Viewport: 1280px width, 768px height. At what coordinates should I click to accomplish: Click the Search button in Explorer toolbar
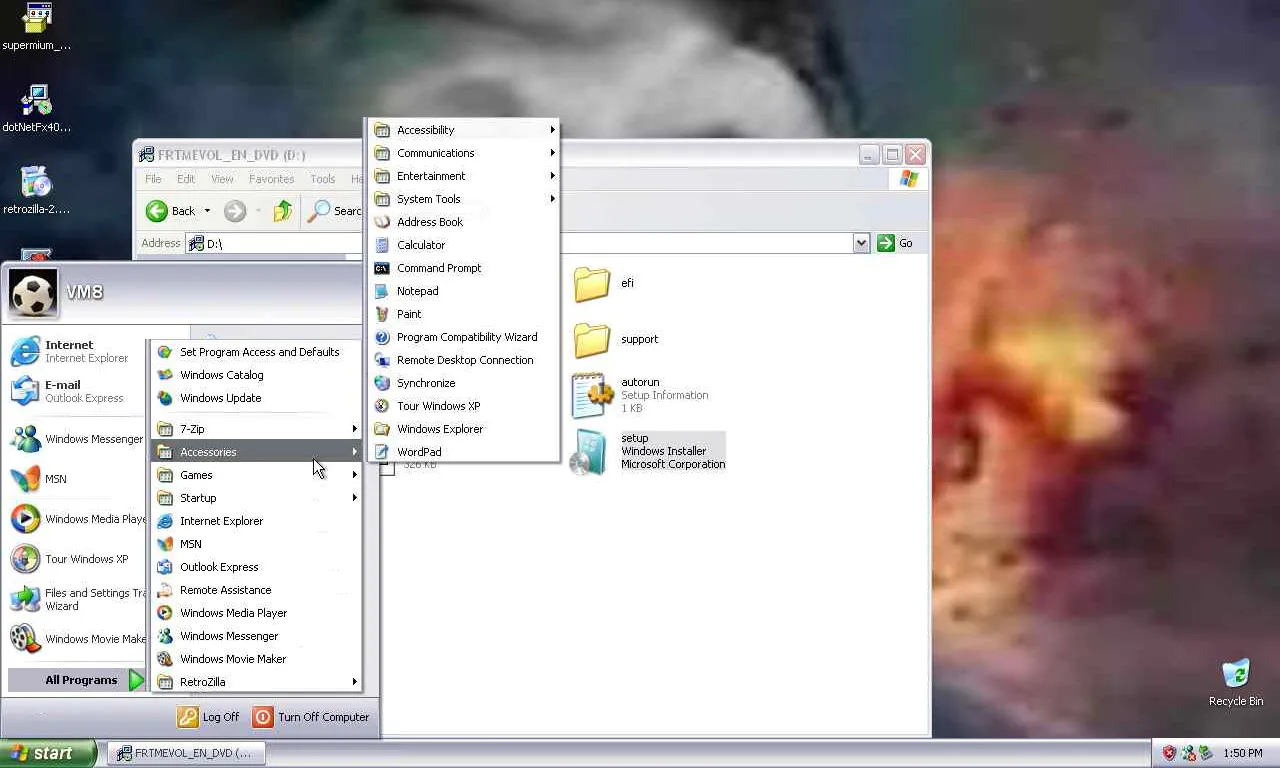click(x=335, y=211)
